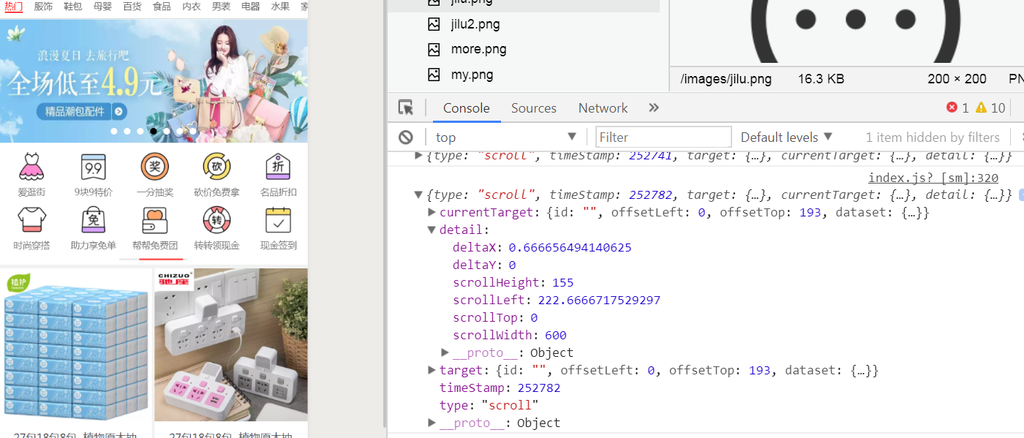Viewport: 1024px width, 438px height.
Task: Select the 电器 category tab
Action: pos(250,7)
